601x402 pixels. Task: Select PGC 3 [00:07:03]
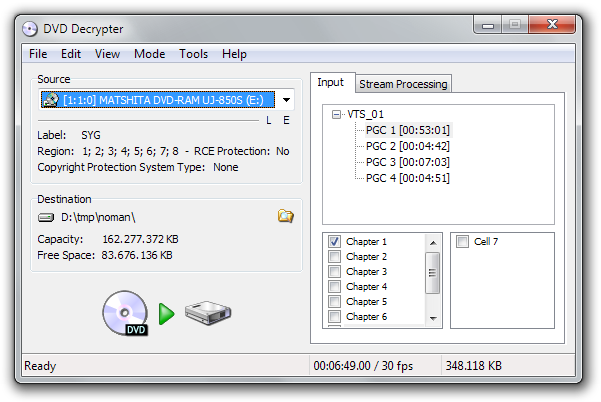408,162
